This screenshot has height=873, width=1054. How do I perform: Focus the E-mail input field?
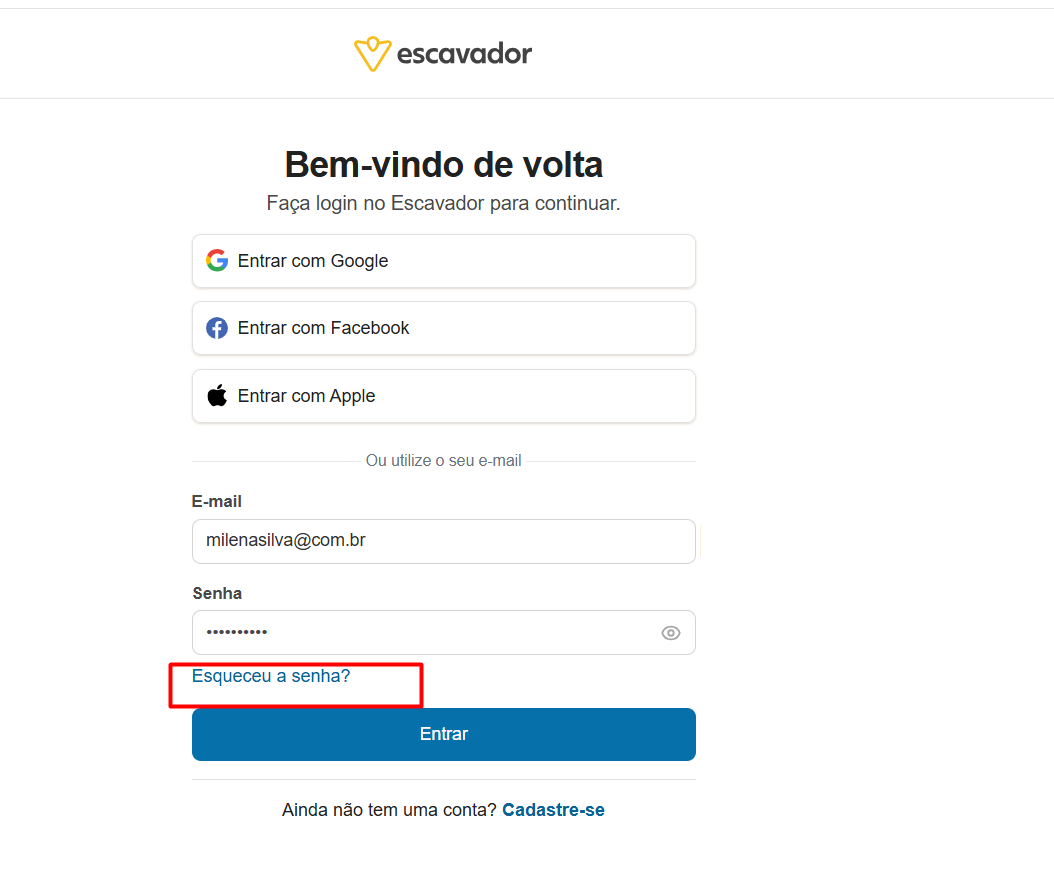[444, 541]
